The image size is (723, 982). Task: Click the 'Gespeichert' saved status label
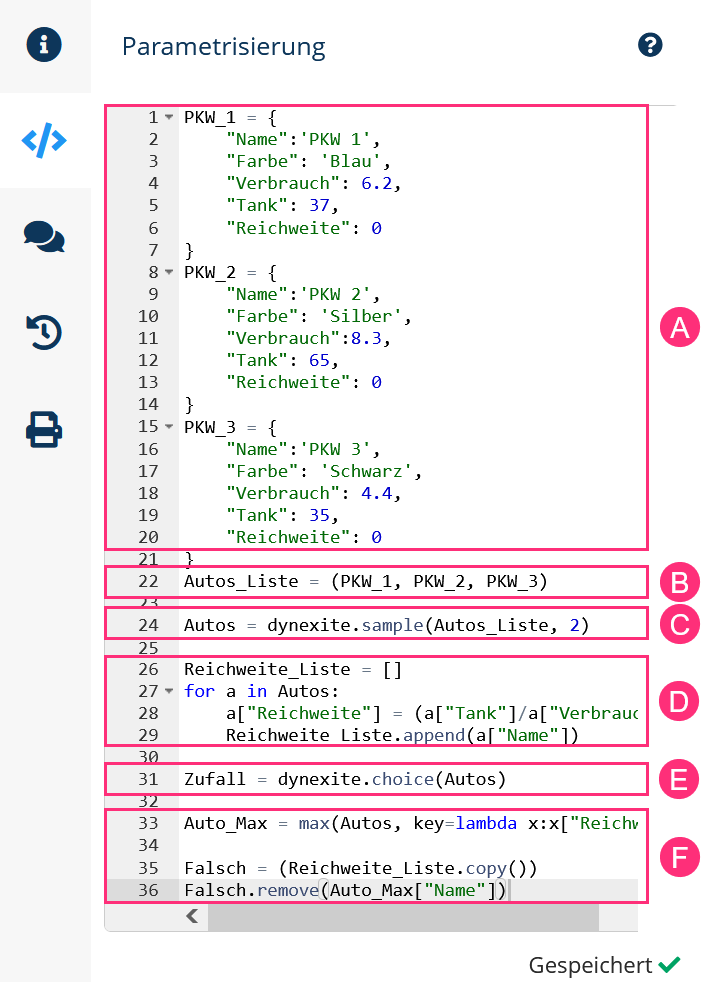pyautogui.click(x=590, y=965)
